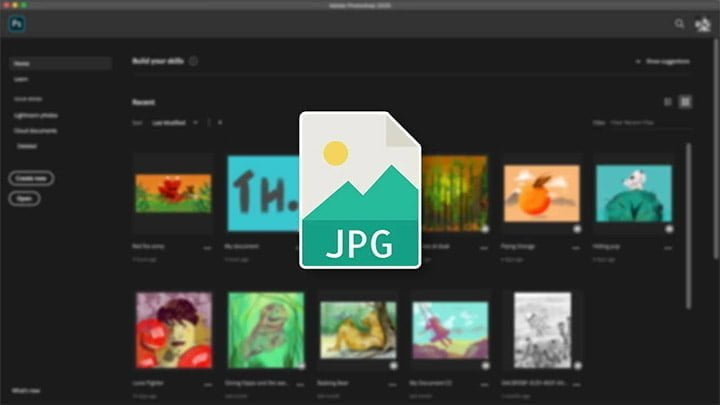This screenshot has width=720, height=405.
Task: Open the pink swing artwork thumbnail
Action: (450, 330)
